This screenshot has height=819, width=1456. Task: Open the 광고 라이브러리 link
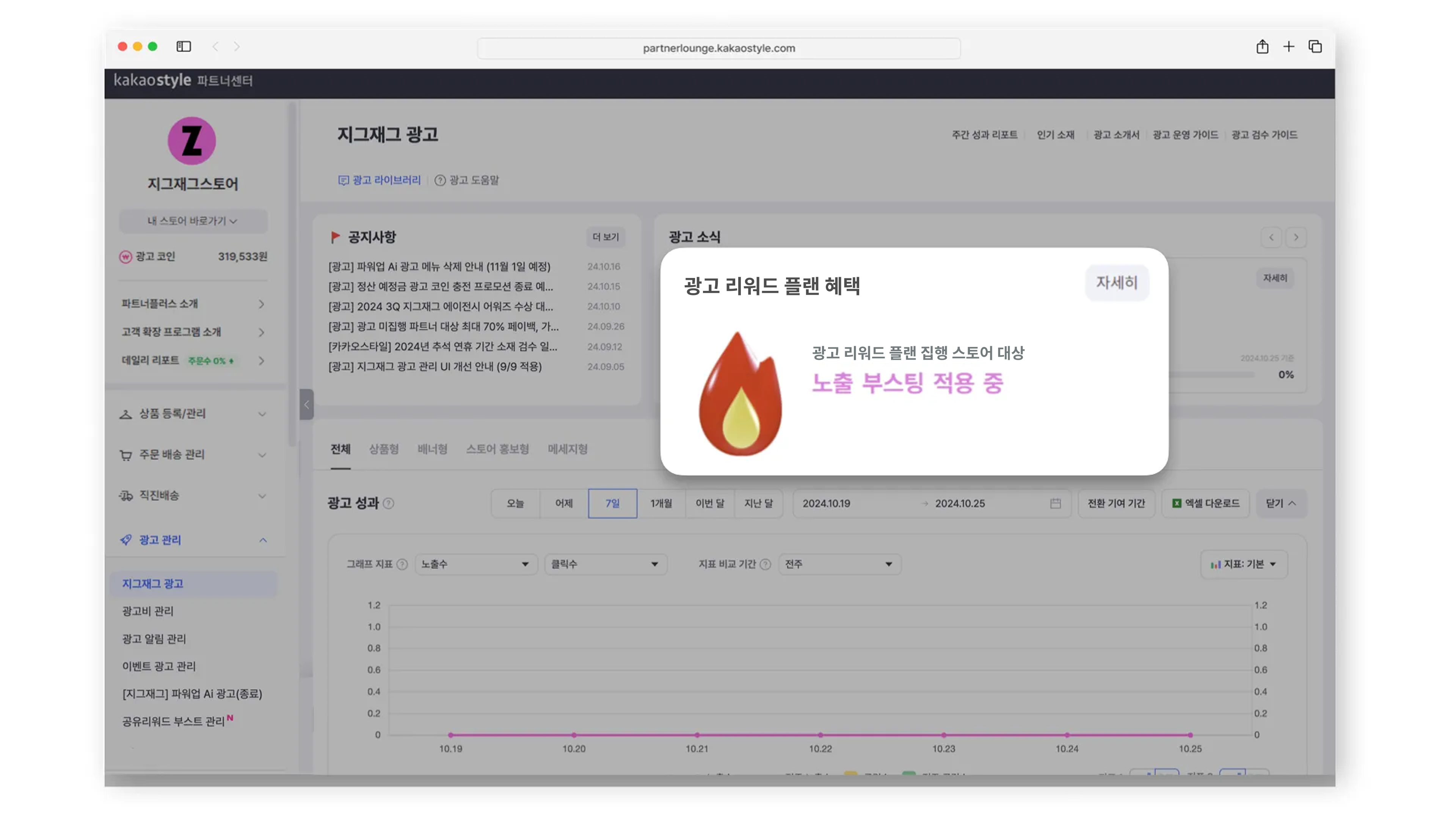[x=379, y=180]
